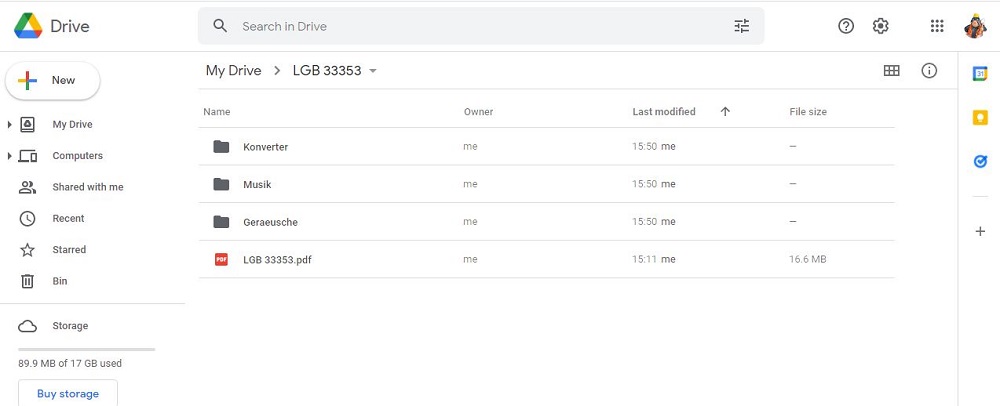This screenshot has height=406, width=1000.
Task: Click the Recent clock icon
Action: (27, 219)
